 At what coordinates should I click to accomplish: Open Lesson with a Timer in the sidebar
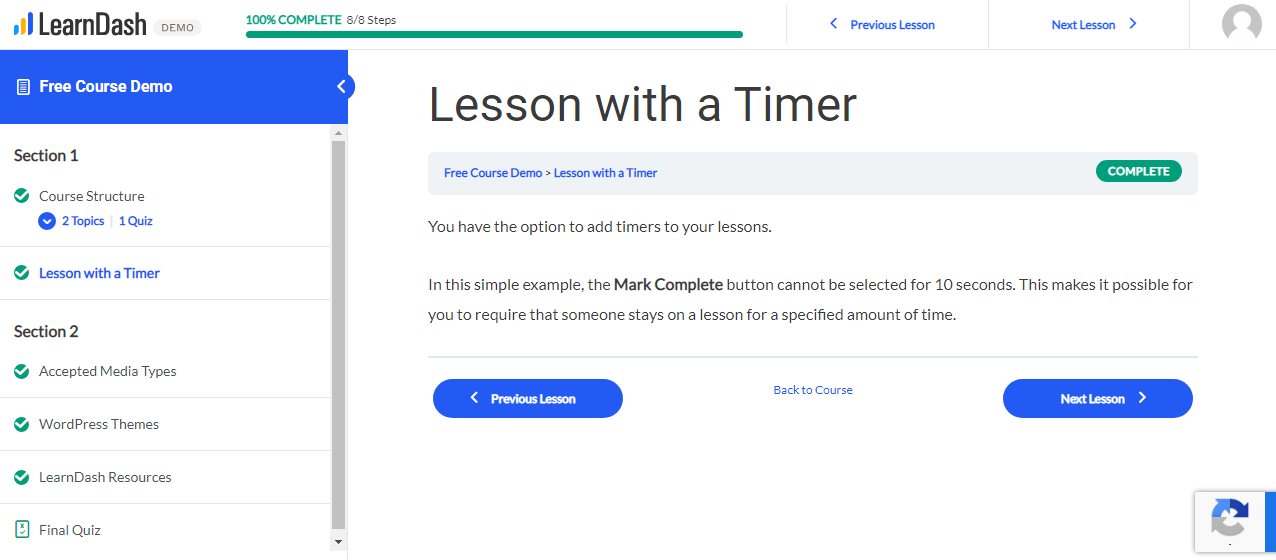pos(99,273)
